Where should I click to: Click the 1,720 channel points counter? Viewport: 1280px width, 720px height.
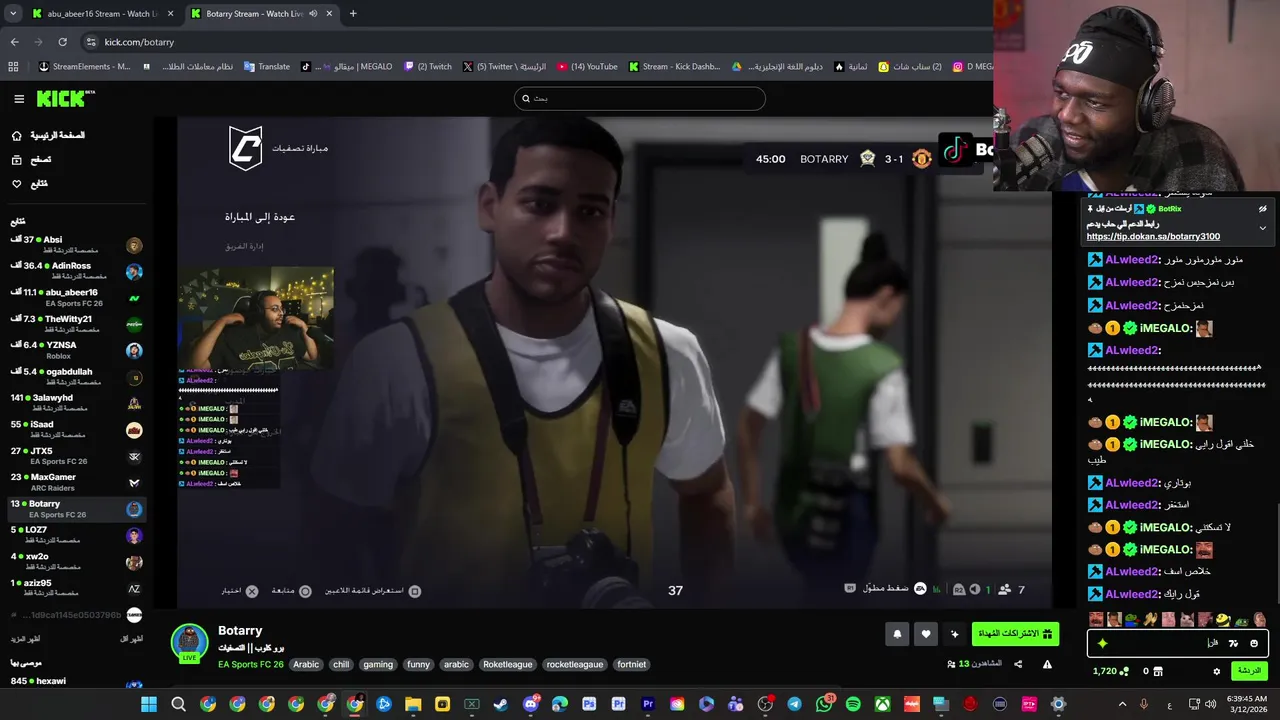coord(1110,671)
